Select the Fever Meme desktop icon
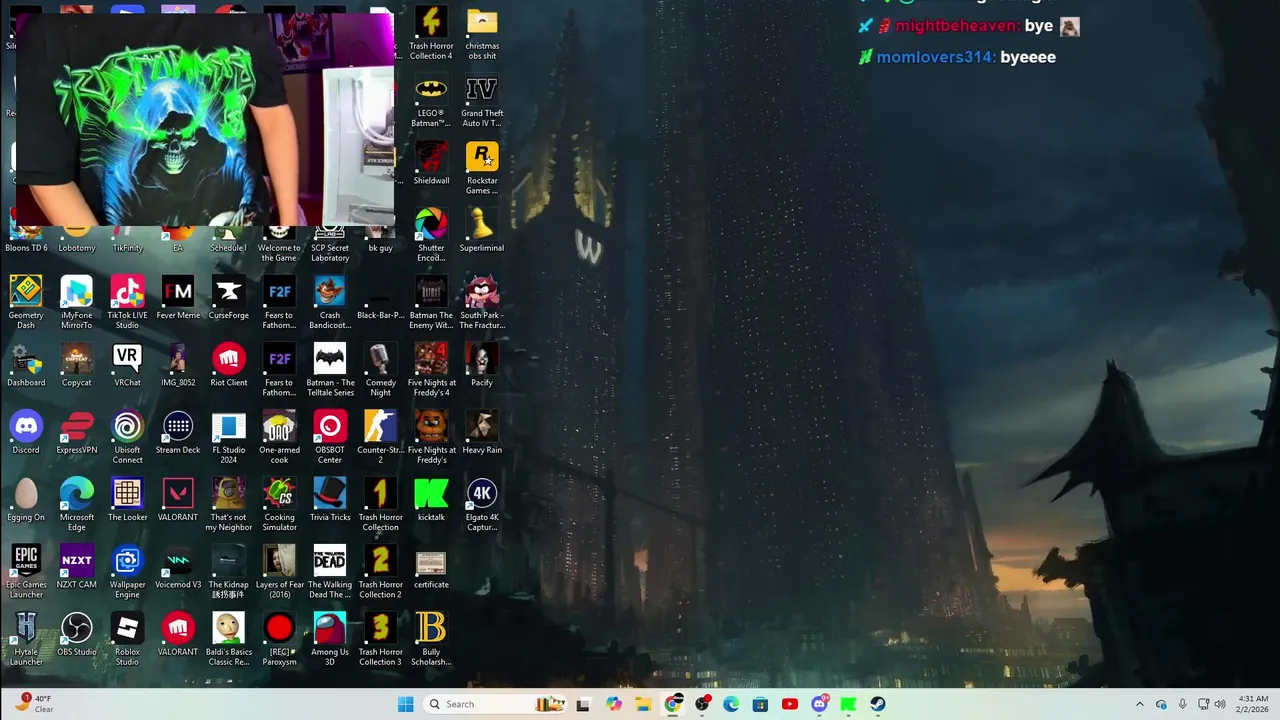 pyautogui.click(x=178, y=298)
